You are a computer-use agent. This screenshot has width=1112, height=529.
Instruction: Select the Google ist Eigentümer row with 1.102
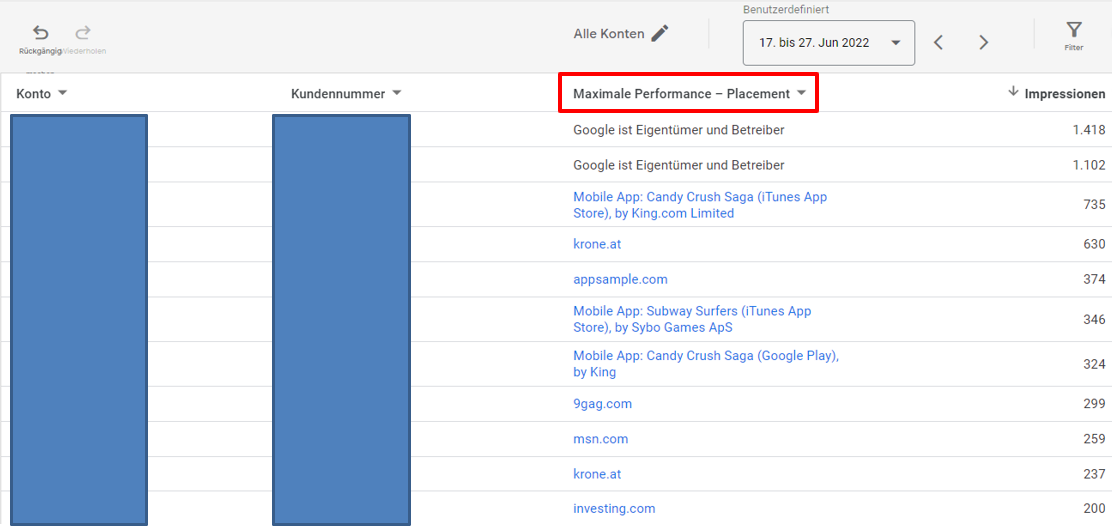pyautogui.click(x=556, y=165)
